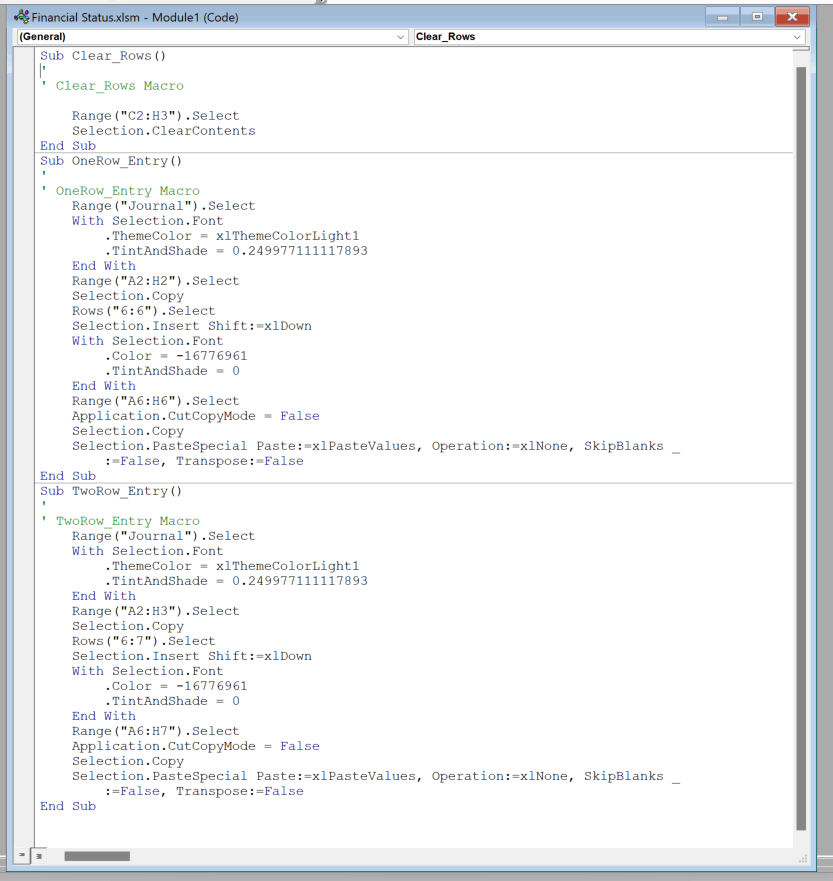The width and height of the screenshot is (833, 881).
Task: Open the Clear_Rows procedure dropdown
Action: click(x=609, y=37)
